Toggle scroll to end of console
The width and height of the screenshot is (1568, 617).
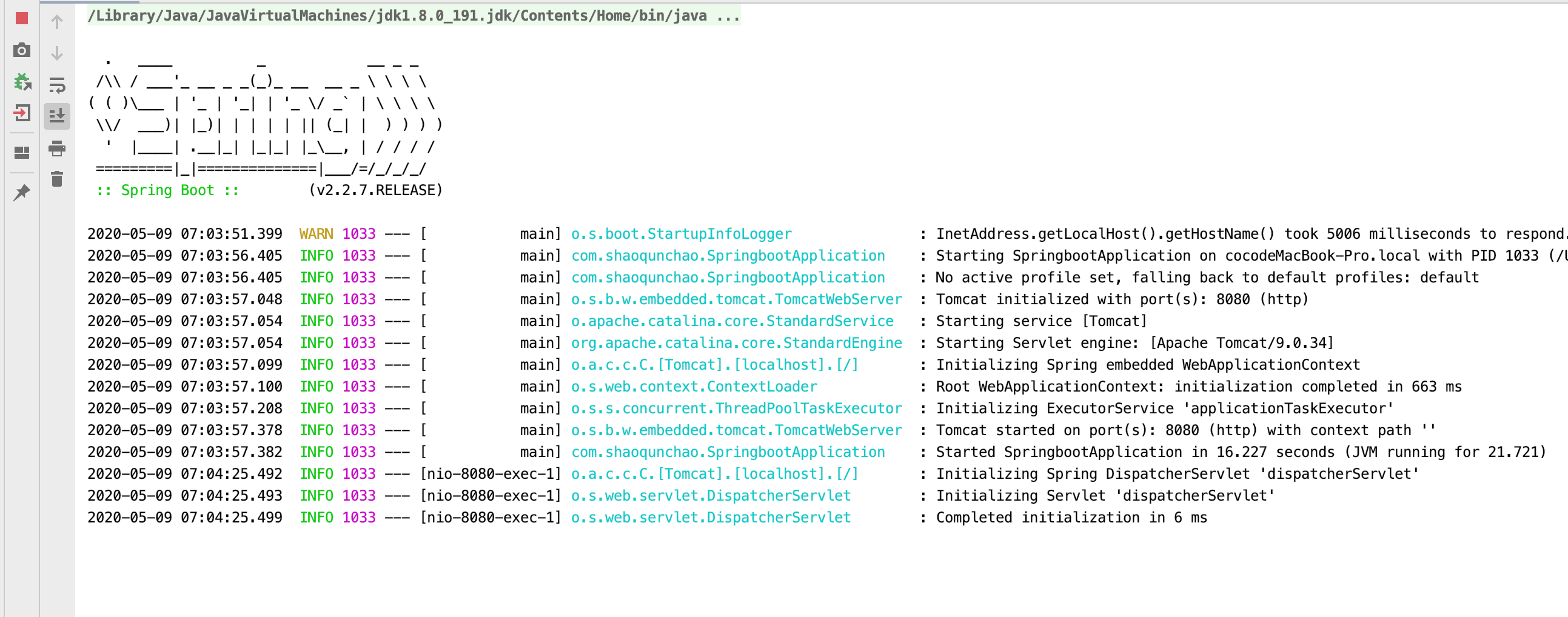57,116
